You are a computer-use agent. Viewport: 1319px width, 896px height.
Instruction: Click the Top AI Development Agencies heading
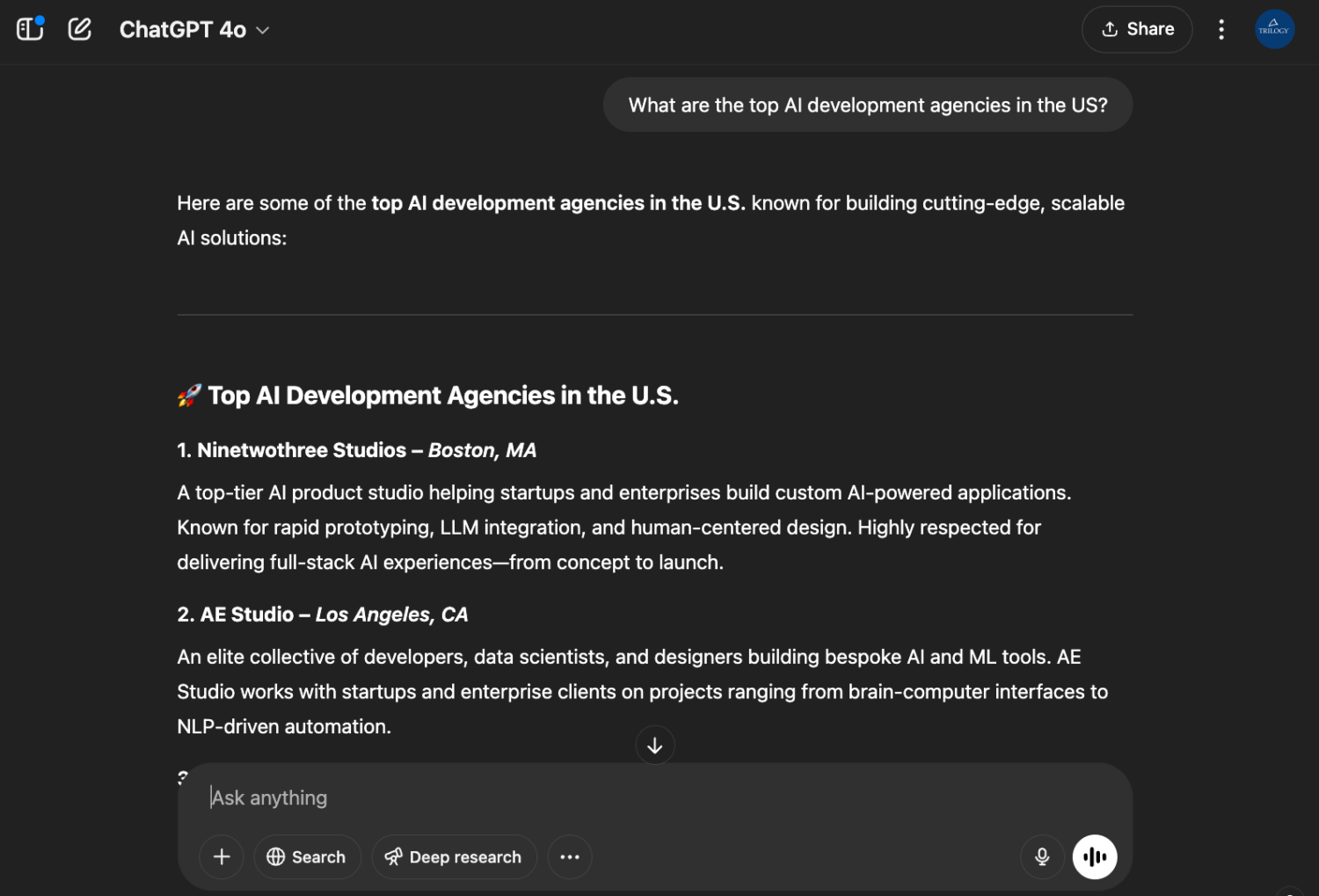coord(442,396)
